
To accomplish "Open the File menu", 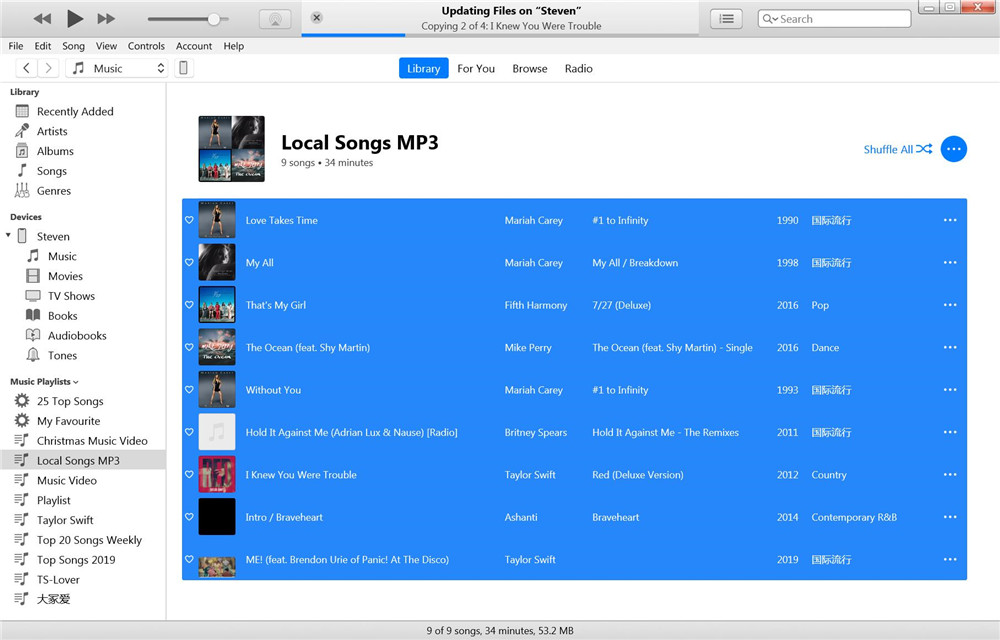I will tap(16, 46).
